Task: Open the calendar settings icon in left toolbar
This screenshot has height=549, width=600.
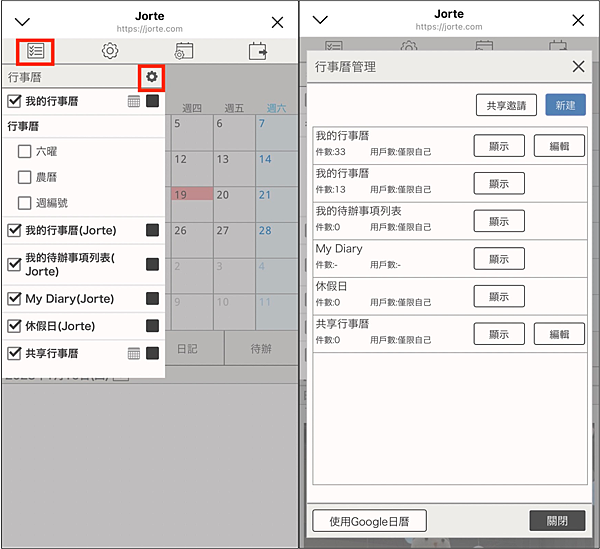Action: click(x=184, y=51)
